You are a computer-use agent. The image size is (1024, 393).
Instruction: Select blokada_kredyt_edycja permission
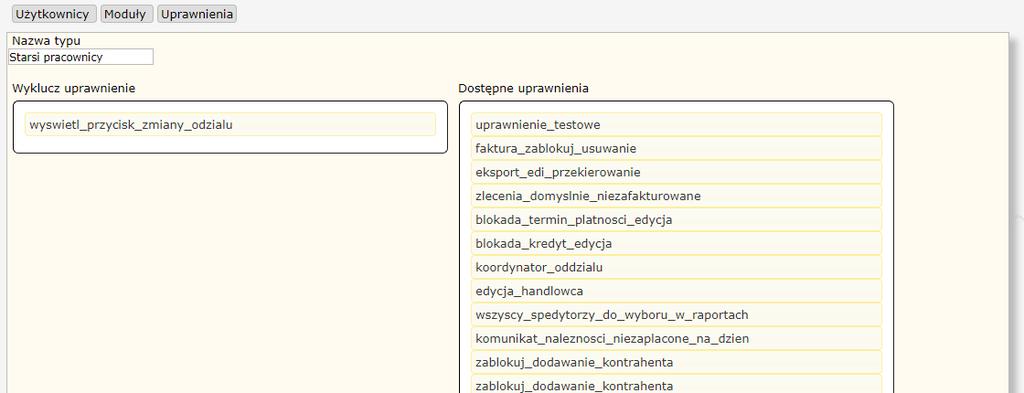pyautogui.click(x=677, y=244)
